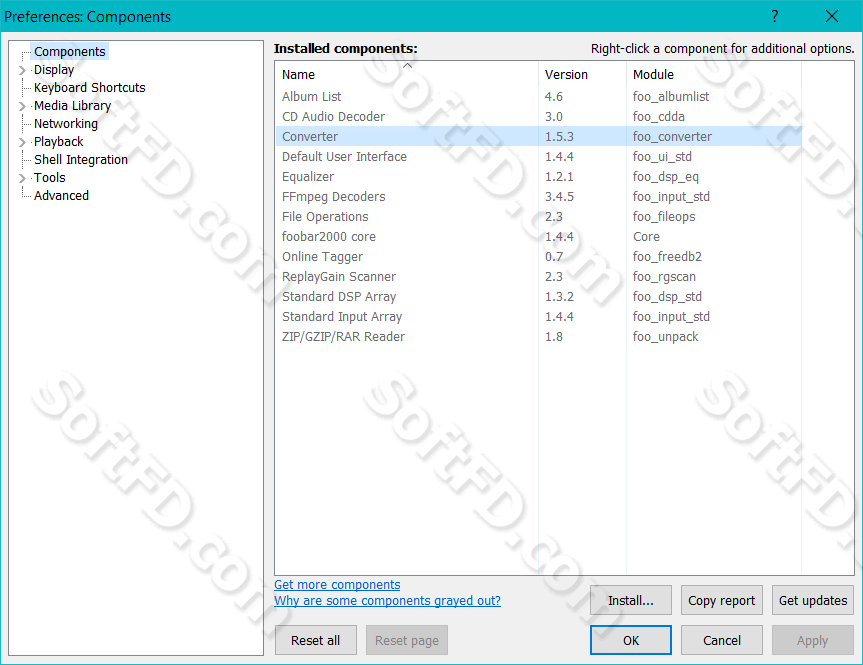The height and width of the screenshot is (665, 863).
Task: Select the Converter component row
Action: click(x=538, y=137)
